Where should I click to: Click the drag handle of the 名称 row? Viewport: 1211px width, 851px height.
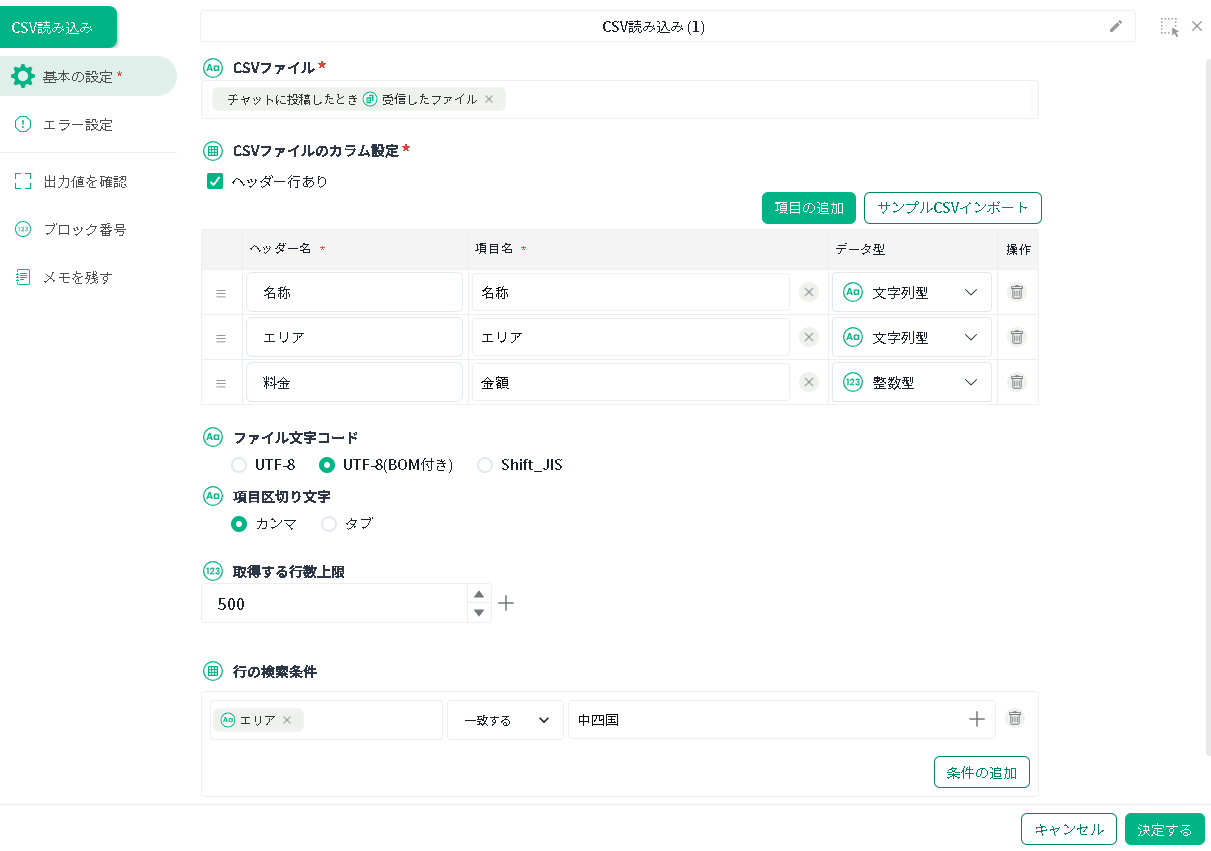point(221,293)
